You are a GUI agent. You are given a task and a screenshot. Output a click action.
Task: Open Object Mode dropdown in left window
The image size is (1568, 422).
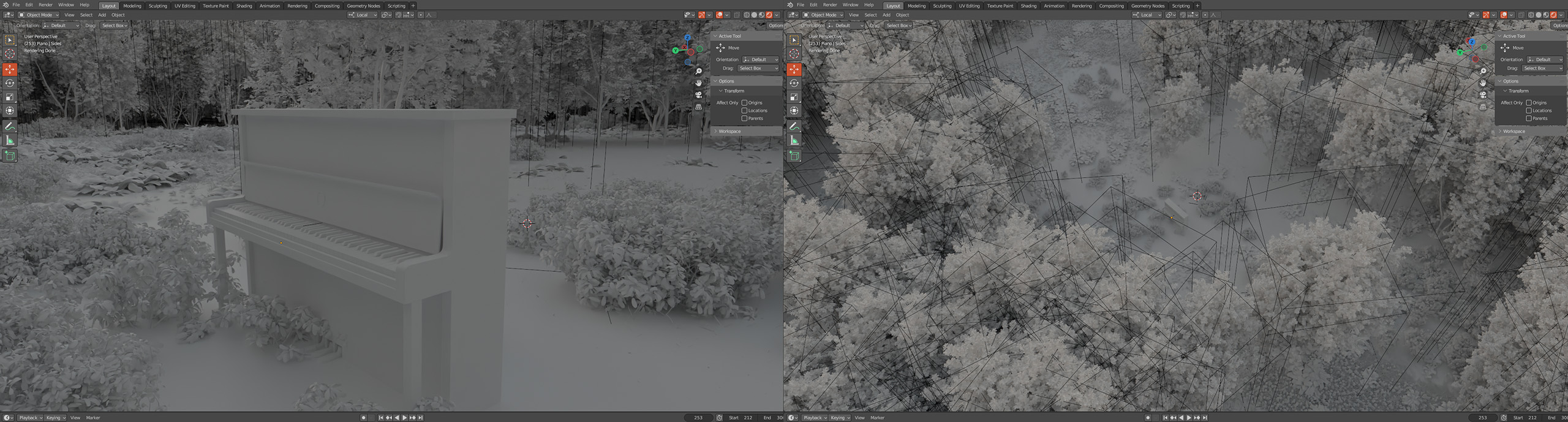[x=39, y=15]
